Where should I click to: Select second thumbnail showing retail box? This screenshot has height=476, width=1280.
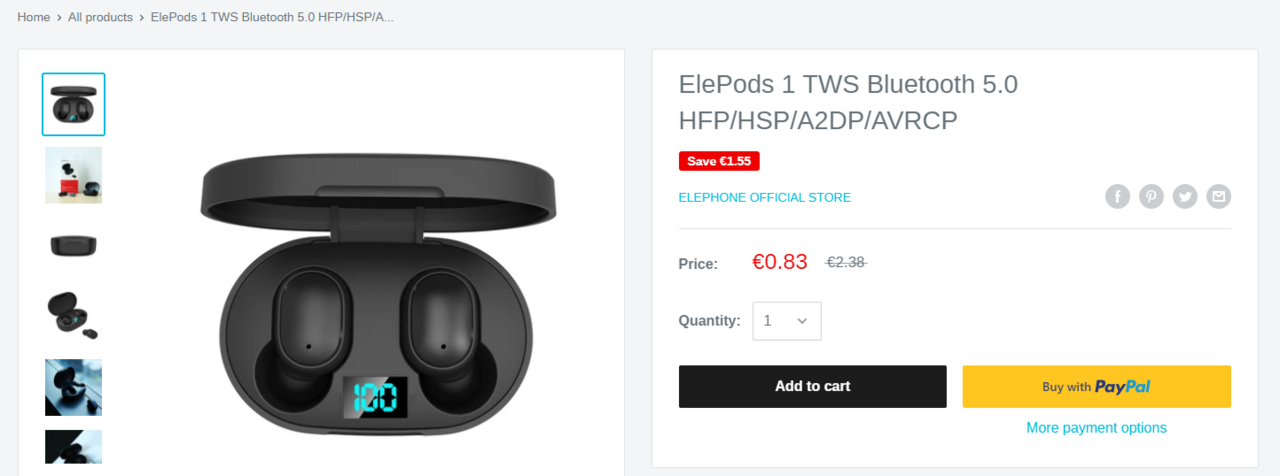point(73,175)
